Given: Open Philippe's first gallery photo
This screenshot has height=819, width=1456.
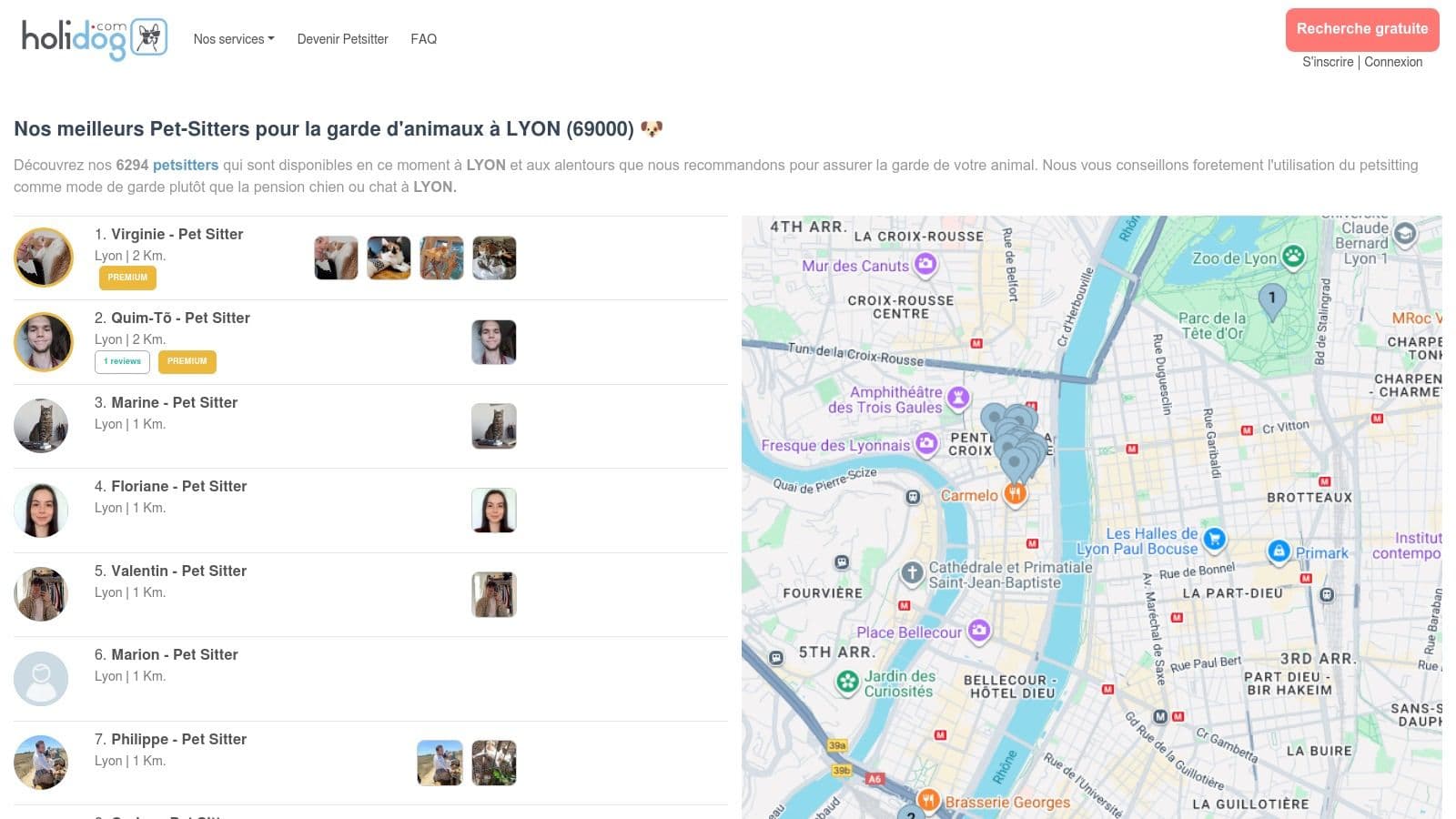Looking at the screenshot, I should coord(440,763).
